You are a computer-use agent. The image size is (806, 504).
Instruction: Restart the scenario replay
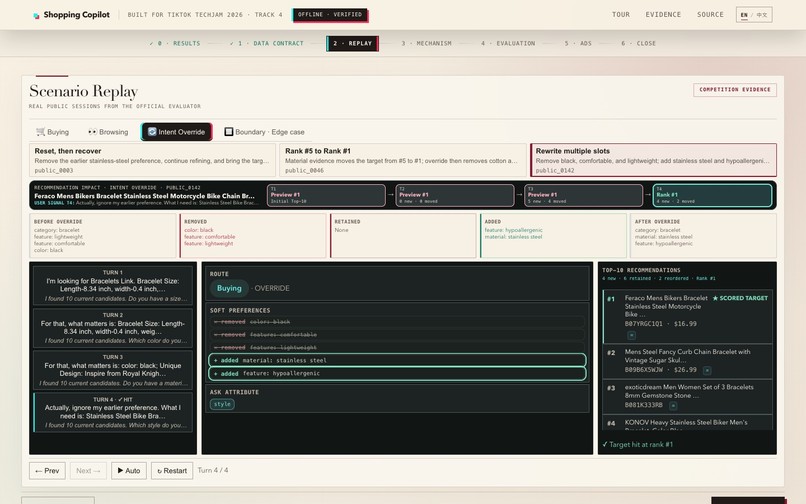pyautogui.click(x=172, y=471)
